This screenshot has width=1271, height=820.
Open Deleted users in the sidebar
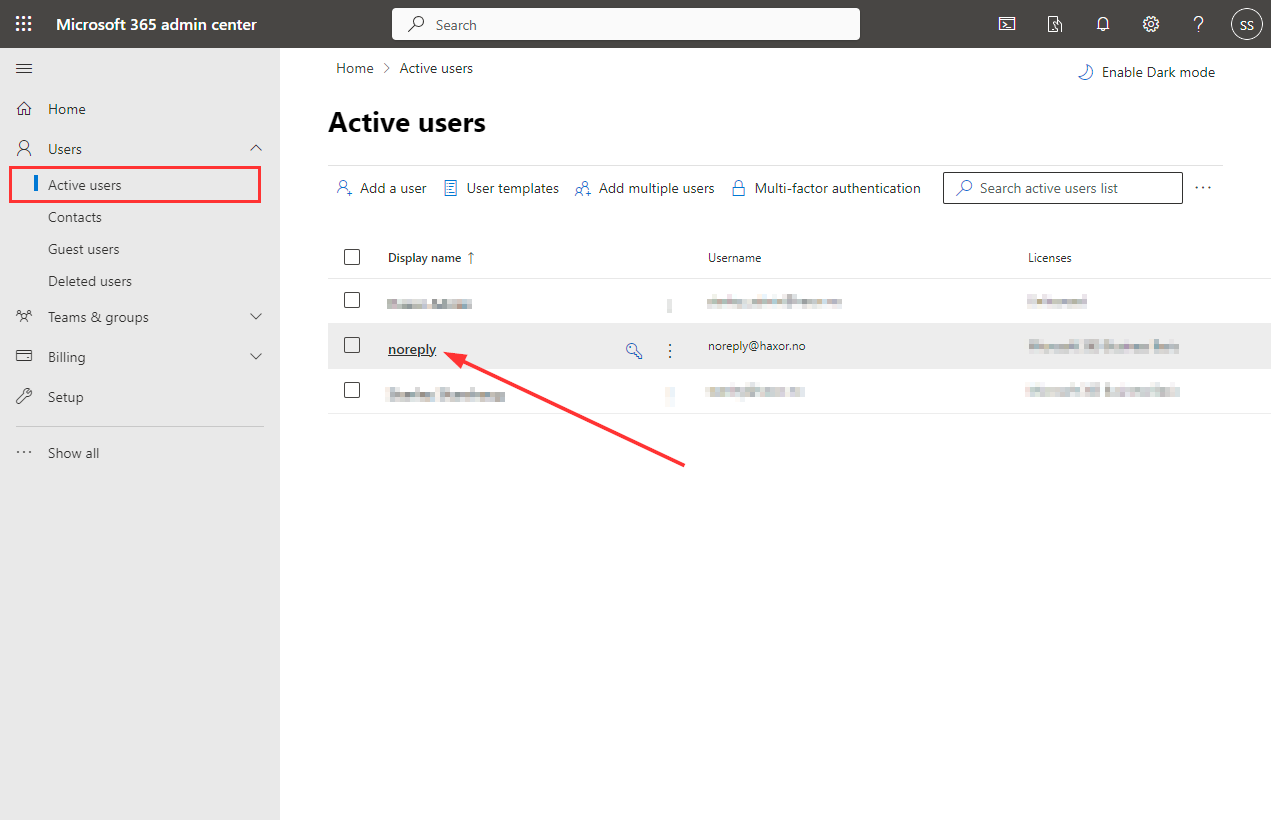click(x=90, y=281)
